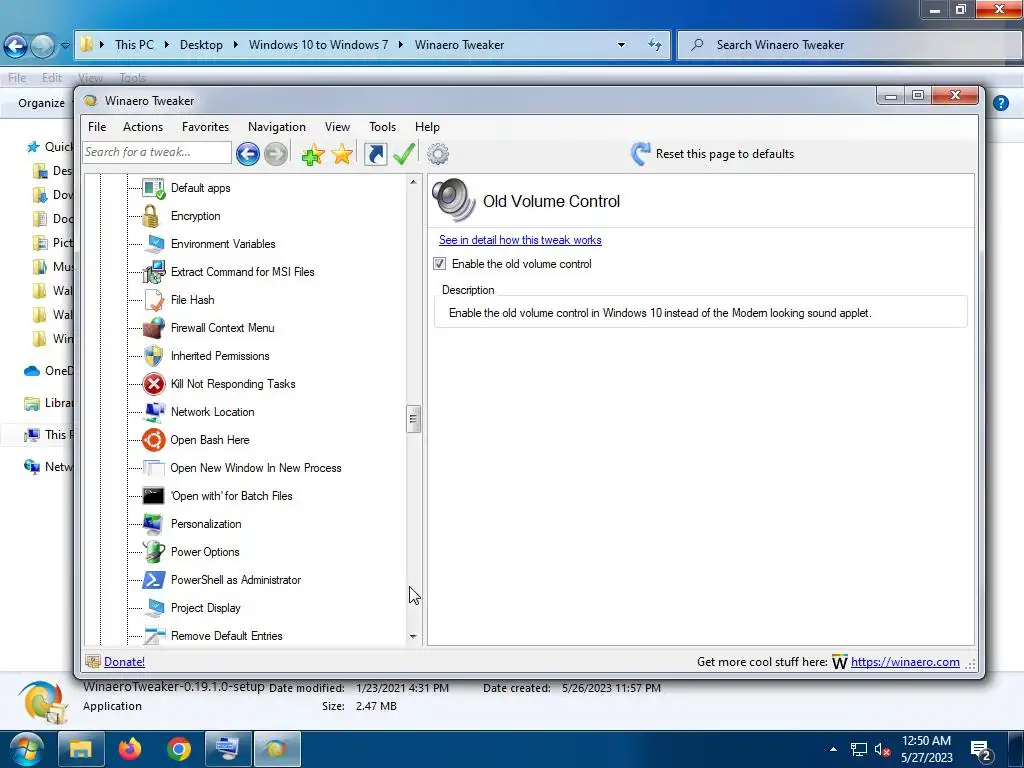This screenshot has width=1024, height=768.
Task: Click the 'Open with' for Batch Files icon
Action: [153, 496]
